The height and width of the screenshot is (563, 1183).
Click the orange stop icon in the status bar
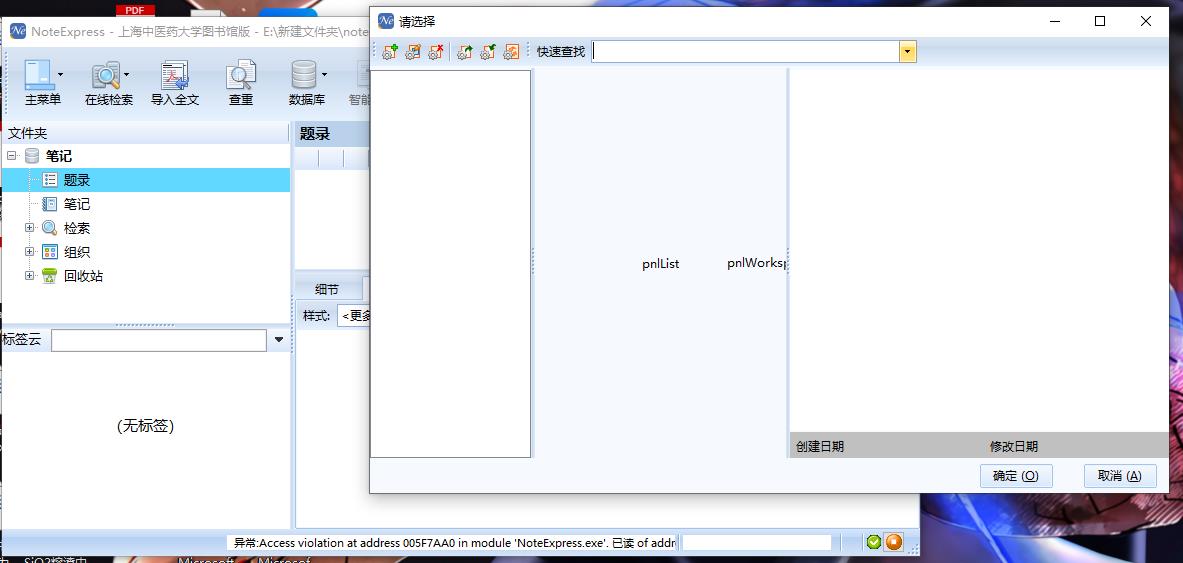click(x=893, y=542)
